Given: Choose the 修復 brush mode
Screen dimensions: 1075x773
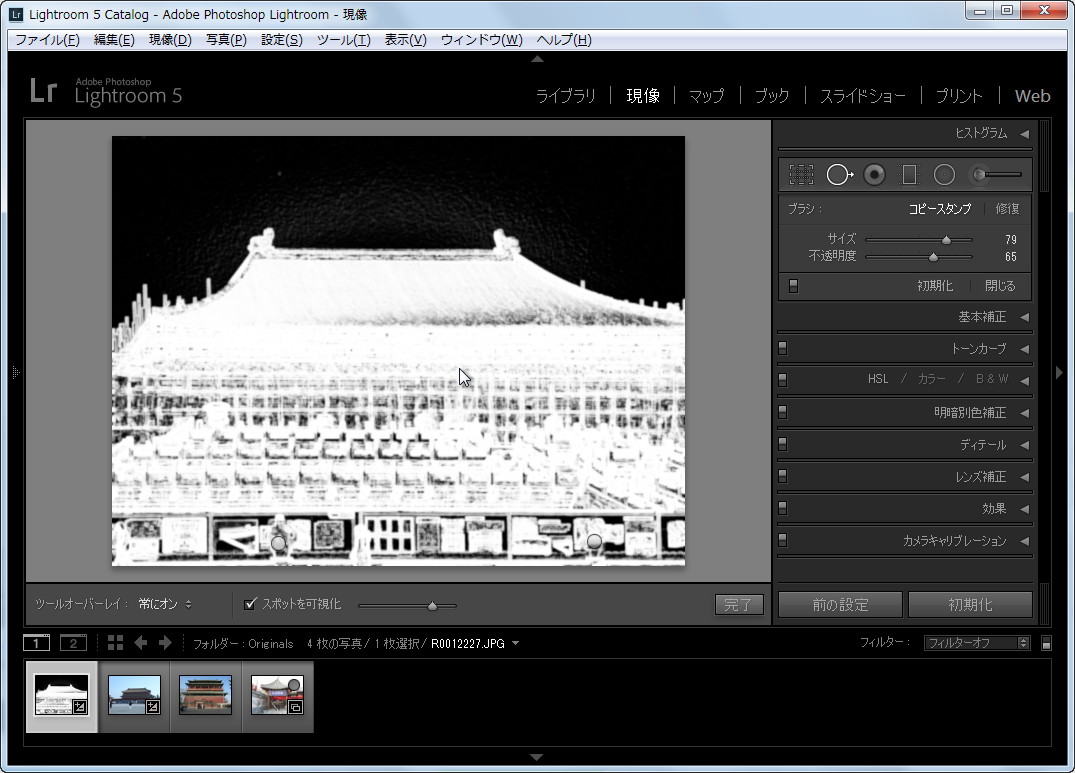Looking at the screenshot, I should [x=1007, y=208].
